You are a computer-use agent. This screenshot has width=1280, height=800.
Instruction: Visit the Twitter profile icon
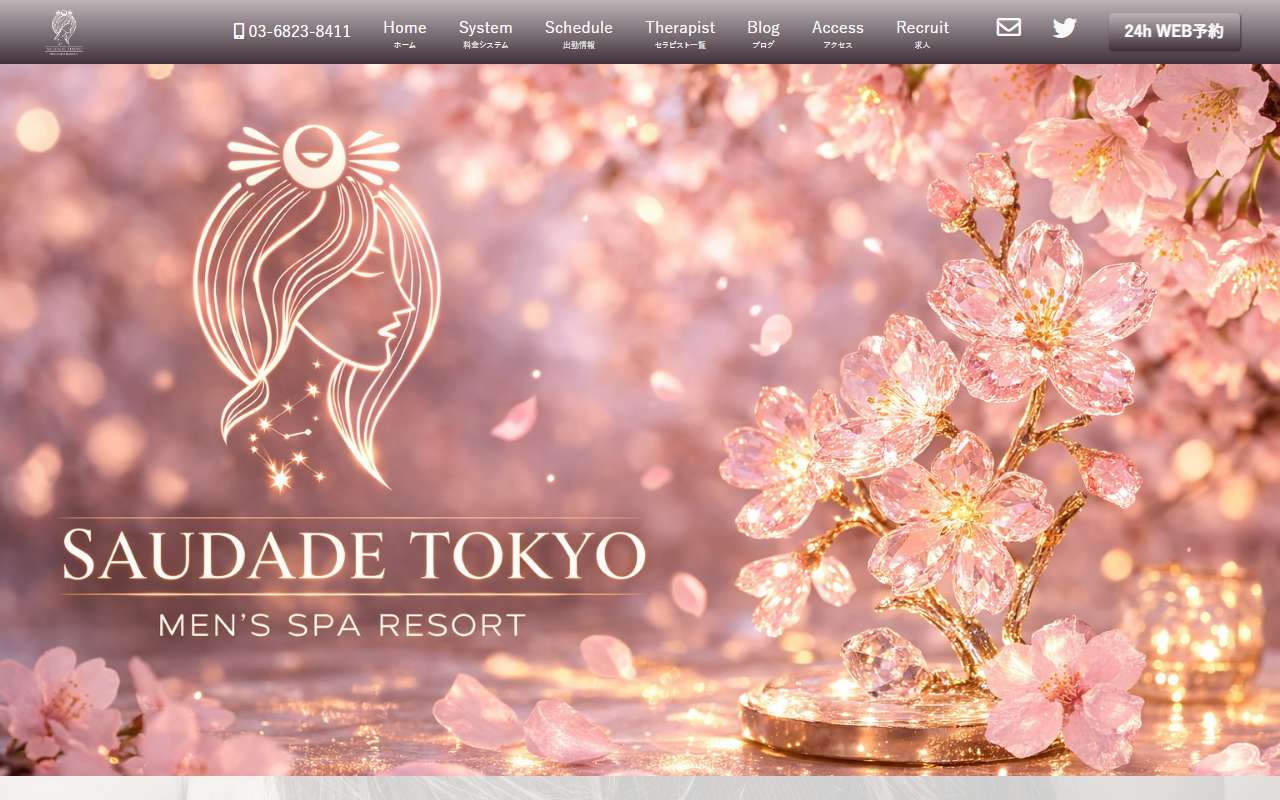(x=1064, y=28)
